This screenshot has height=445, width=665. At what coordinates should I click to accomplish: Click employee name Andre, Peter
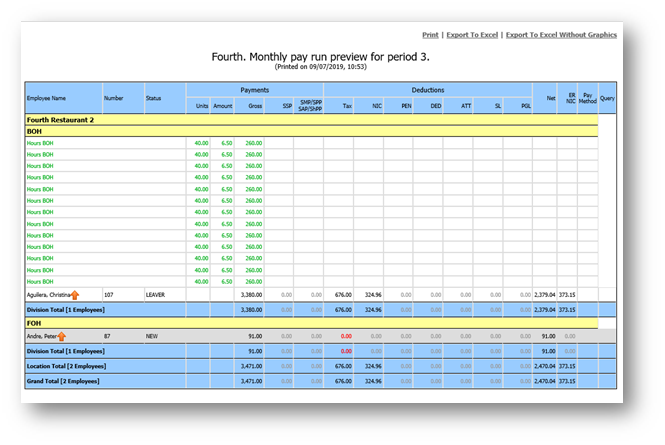(40, 337)
